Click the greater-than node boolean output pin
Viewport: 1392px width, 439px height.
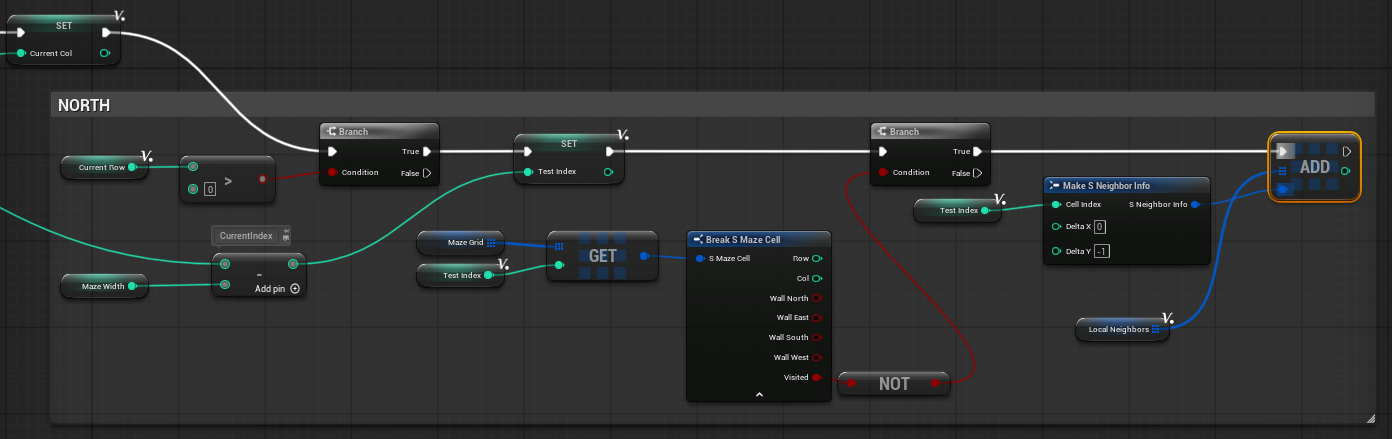click(262, 179)
